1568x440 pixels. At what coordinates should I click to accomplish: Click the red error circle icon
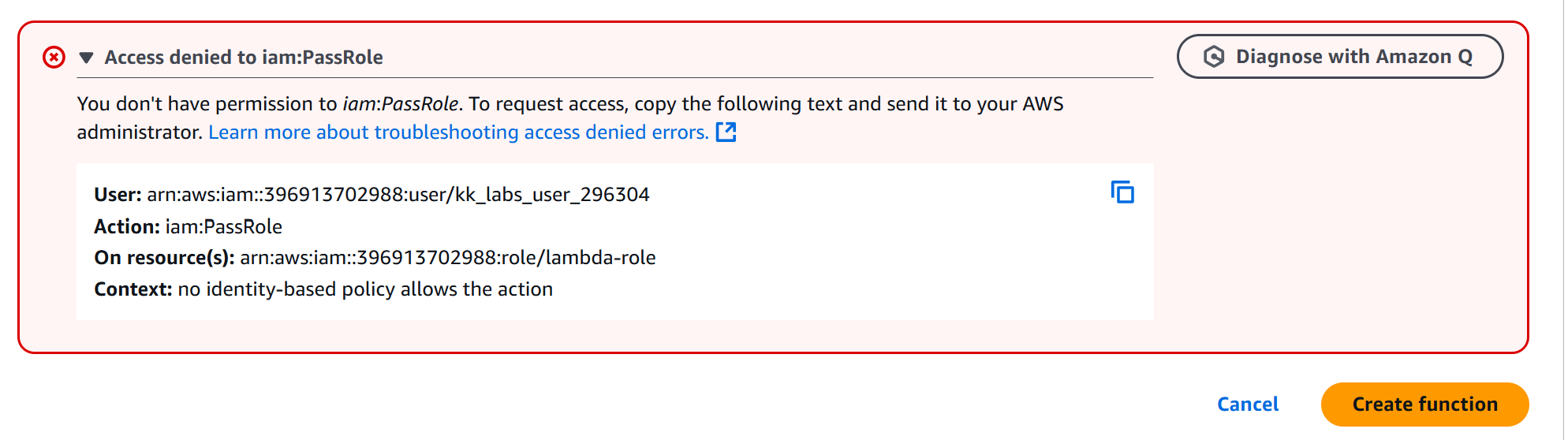point(54,58)
